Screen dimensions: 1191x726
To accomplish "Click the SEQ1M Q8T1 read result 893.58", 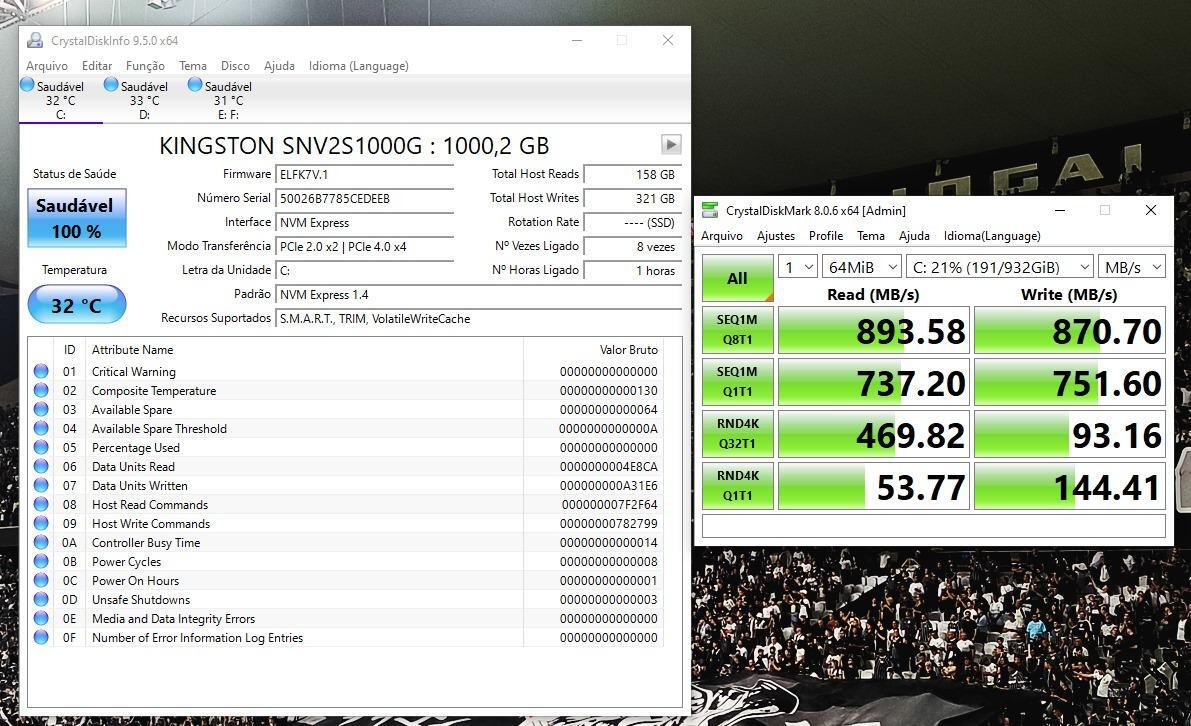I will point(874,330).
